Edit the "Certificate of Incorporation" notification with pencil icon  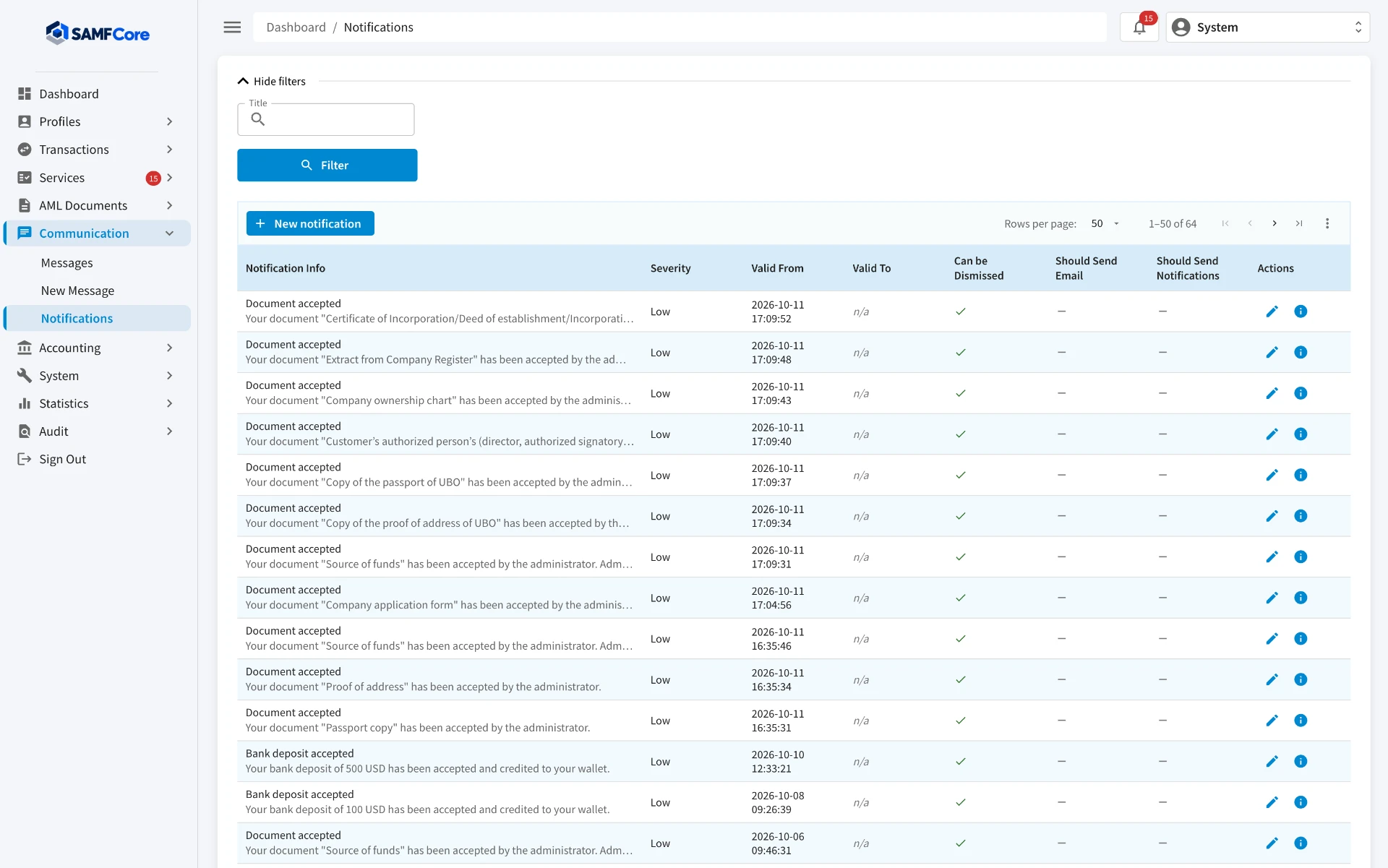pyautogui.click(x=1272, y=311)
